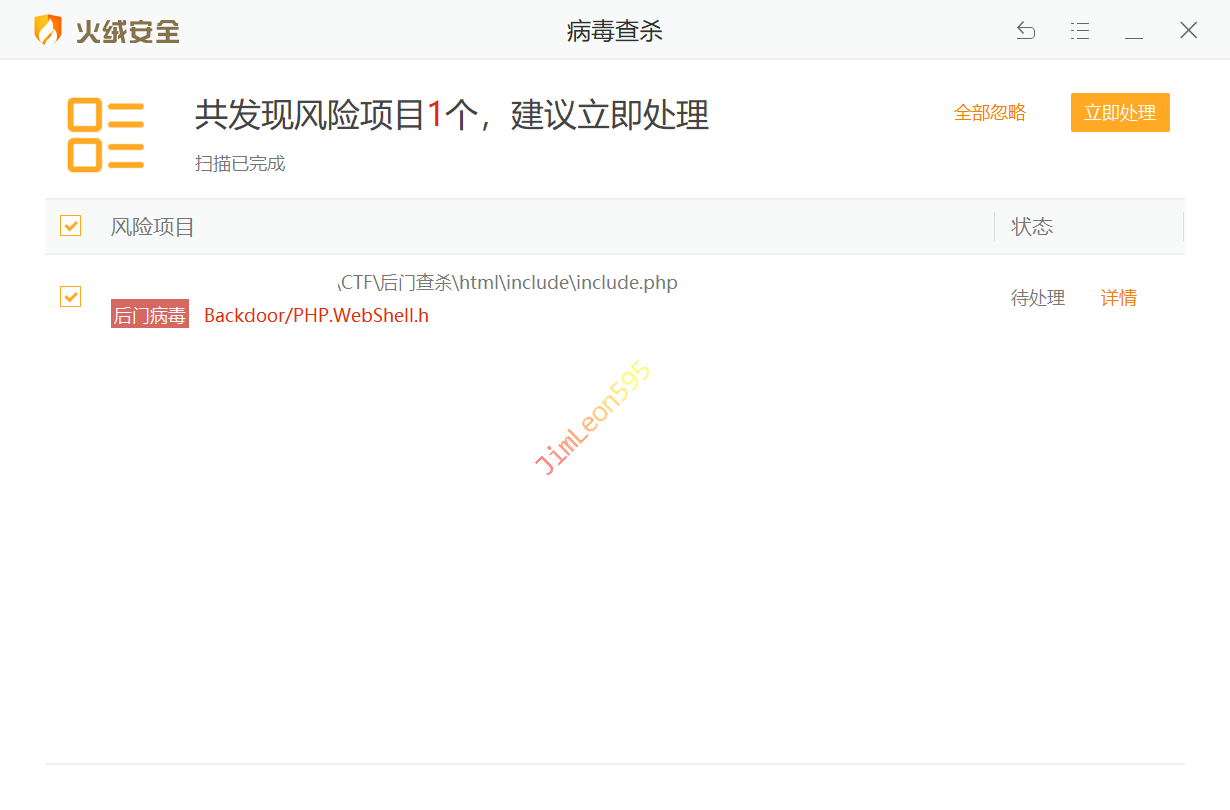Click the 火绒安全 brand name text
Image resolution: width=1230 pixels, height=810 pixels.
(127, 31)
